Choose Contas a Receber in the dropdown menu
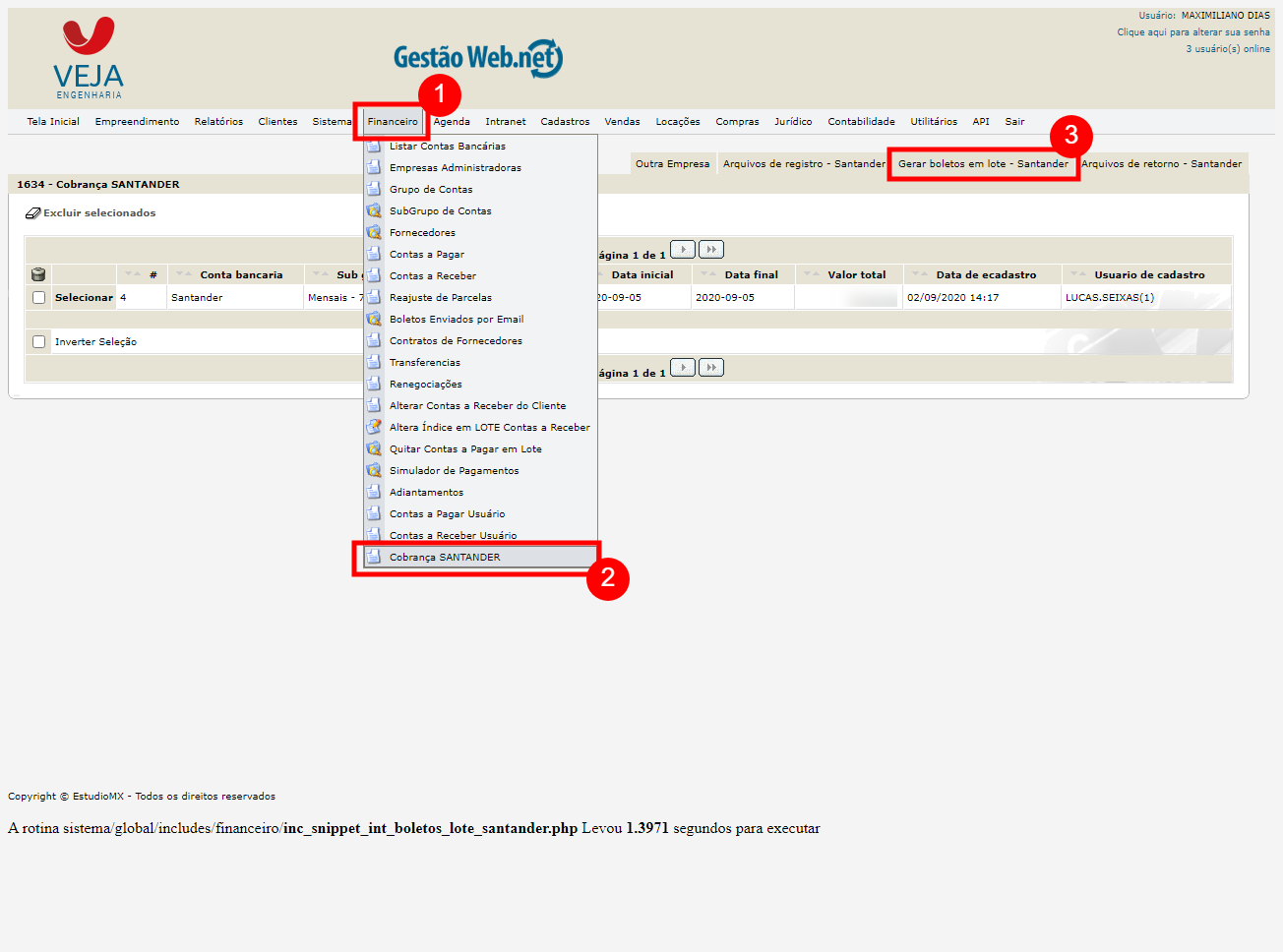Image resolution: width=1283 pixels, height=952 pixels. click(x=433, y=275)
